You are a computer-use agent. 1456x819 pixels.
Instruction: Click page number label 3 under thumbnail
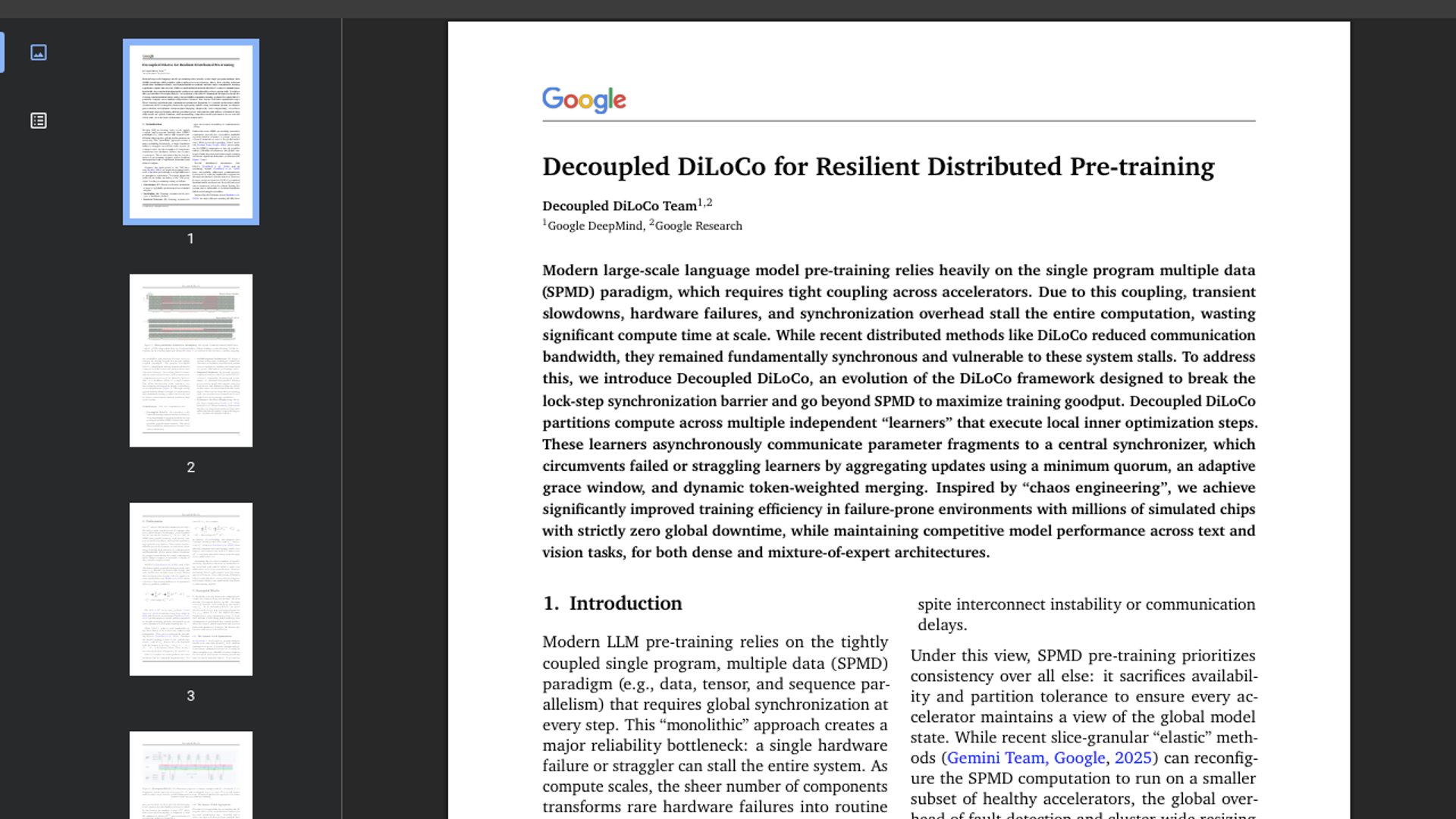click(x=190, y=695)
